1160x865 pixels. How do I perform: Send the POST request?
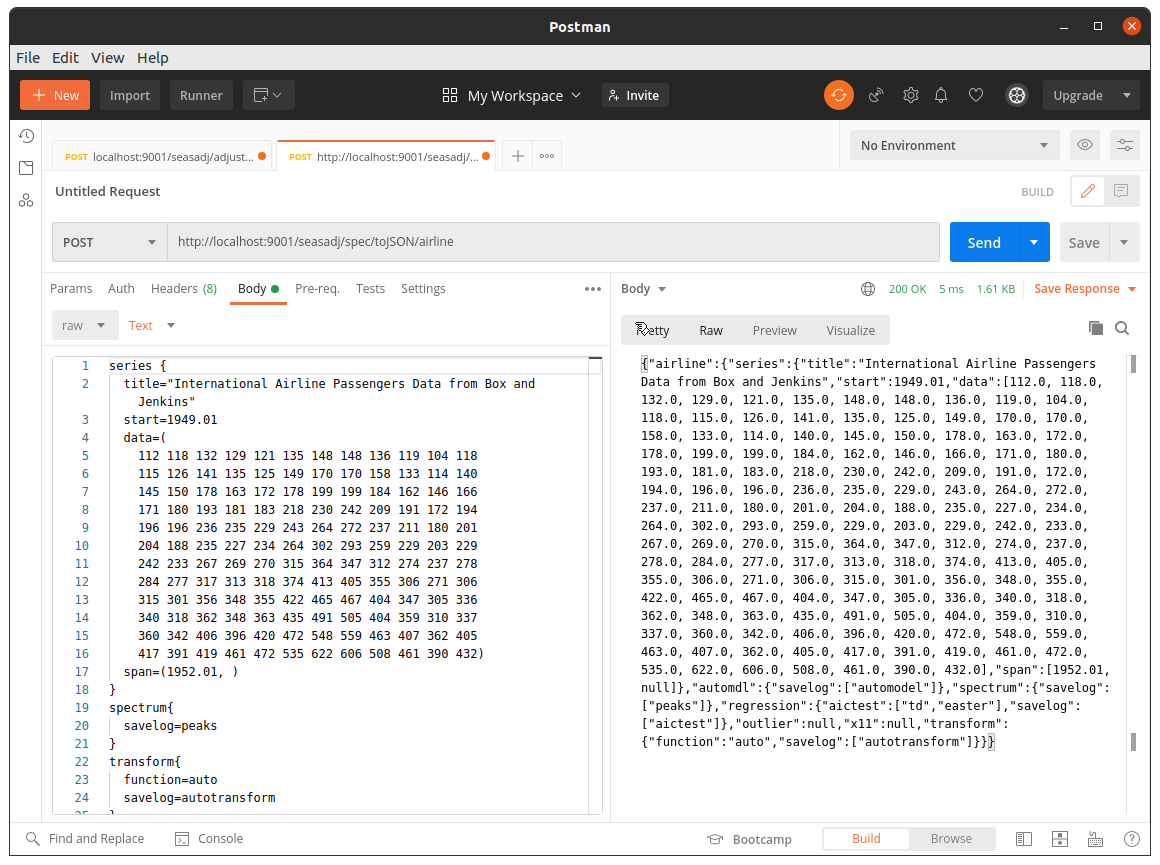(984, 242)
